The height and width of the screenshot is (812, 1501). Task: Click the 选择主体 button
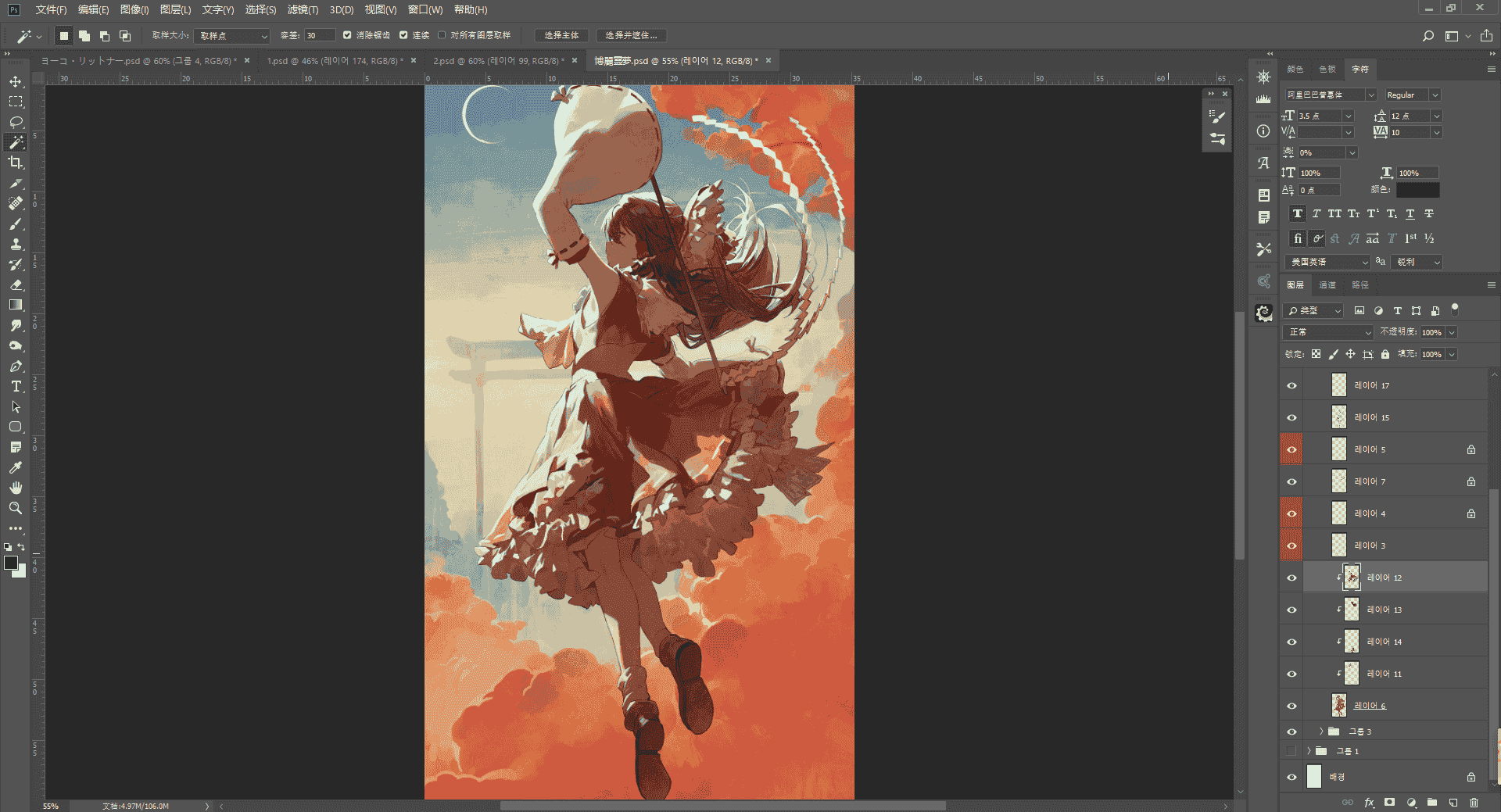tap(561, 35)
